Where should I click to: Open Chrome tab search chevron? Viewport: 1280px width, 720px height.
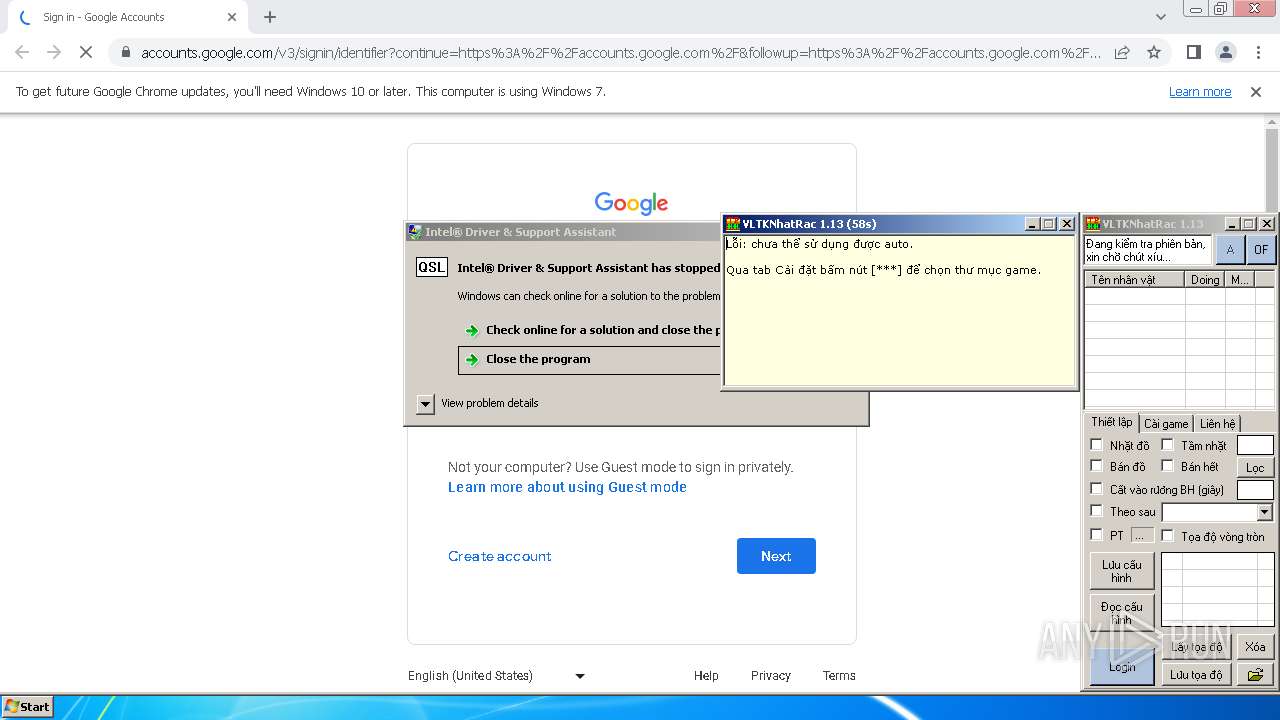pos(1160,17)
